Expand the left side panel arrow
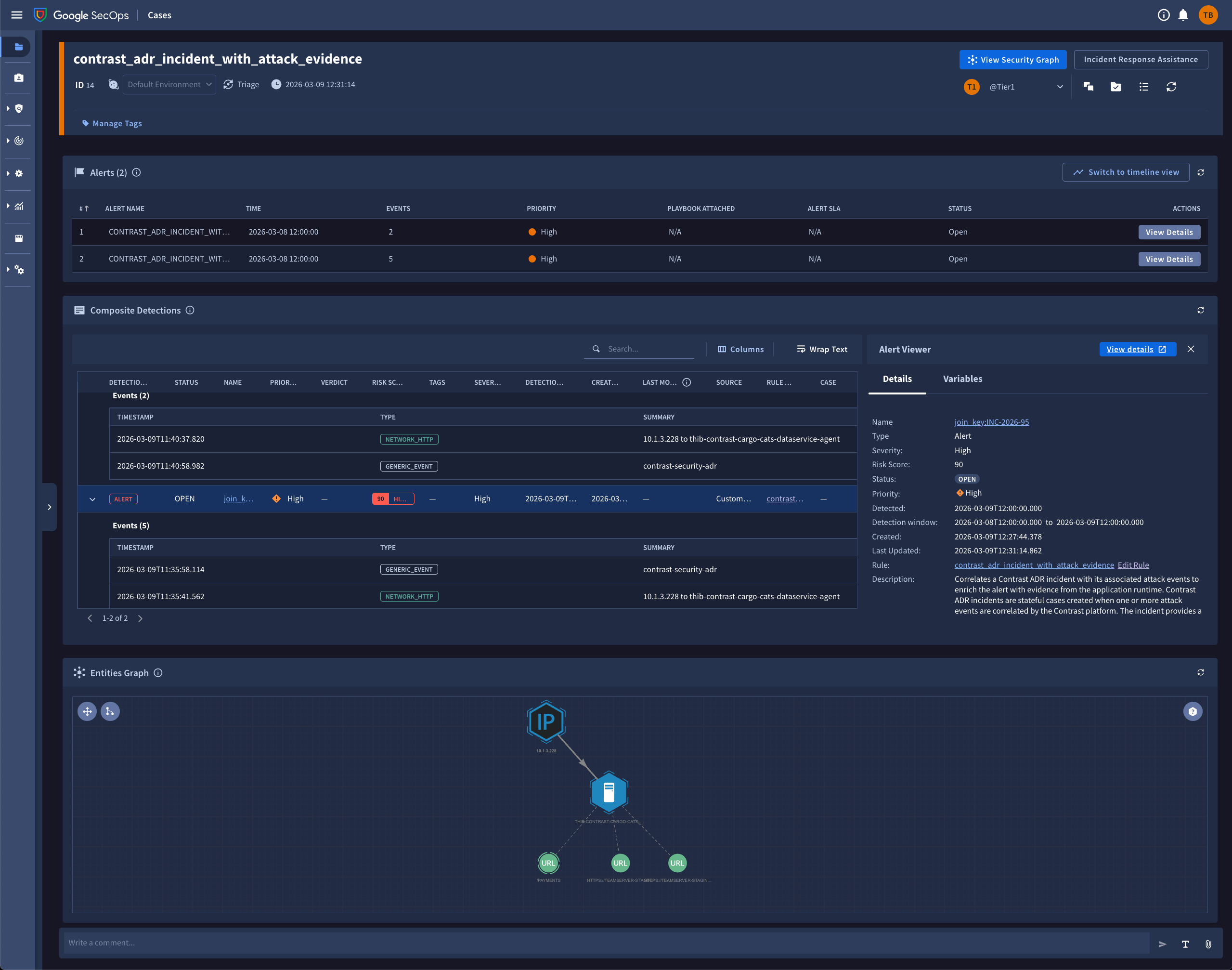 [x=50, y=507]
